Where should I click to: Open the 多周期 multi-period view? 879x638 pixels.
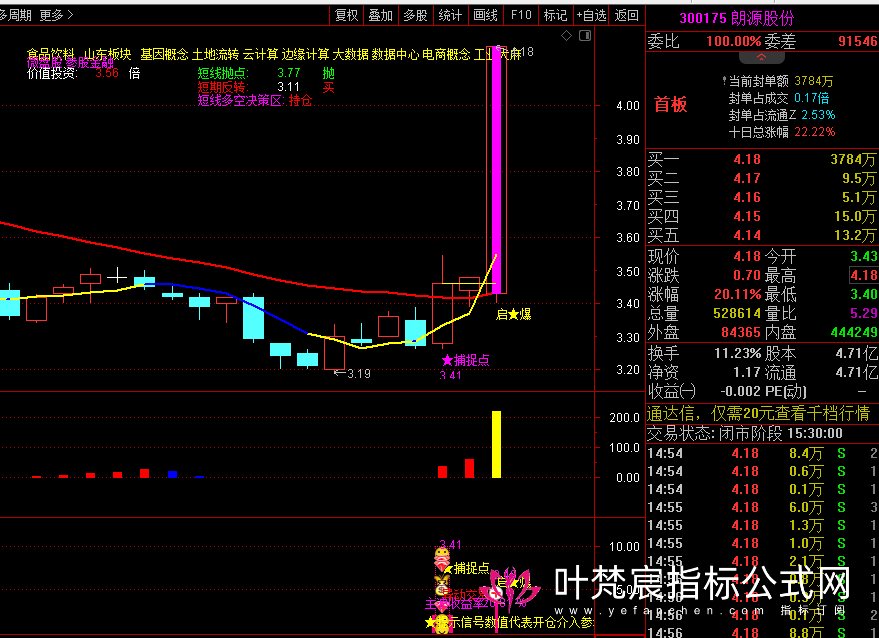[15, 15]
